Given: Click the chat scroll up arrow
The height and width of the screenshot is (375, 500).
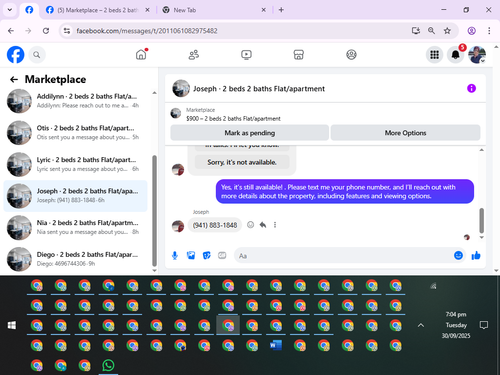Looking at the screenshot, I should click(x=481, y=150).
